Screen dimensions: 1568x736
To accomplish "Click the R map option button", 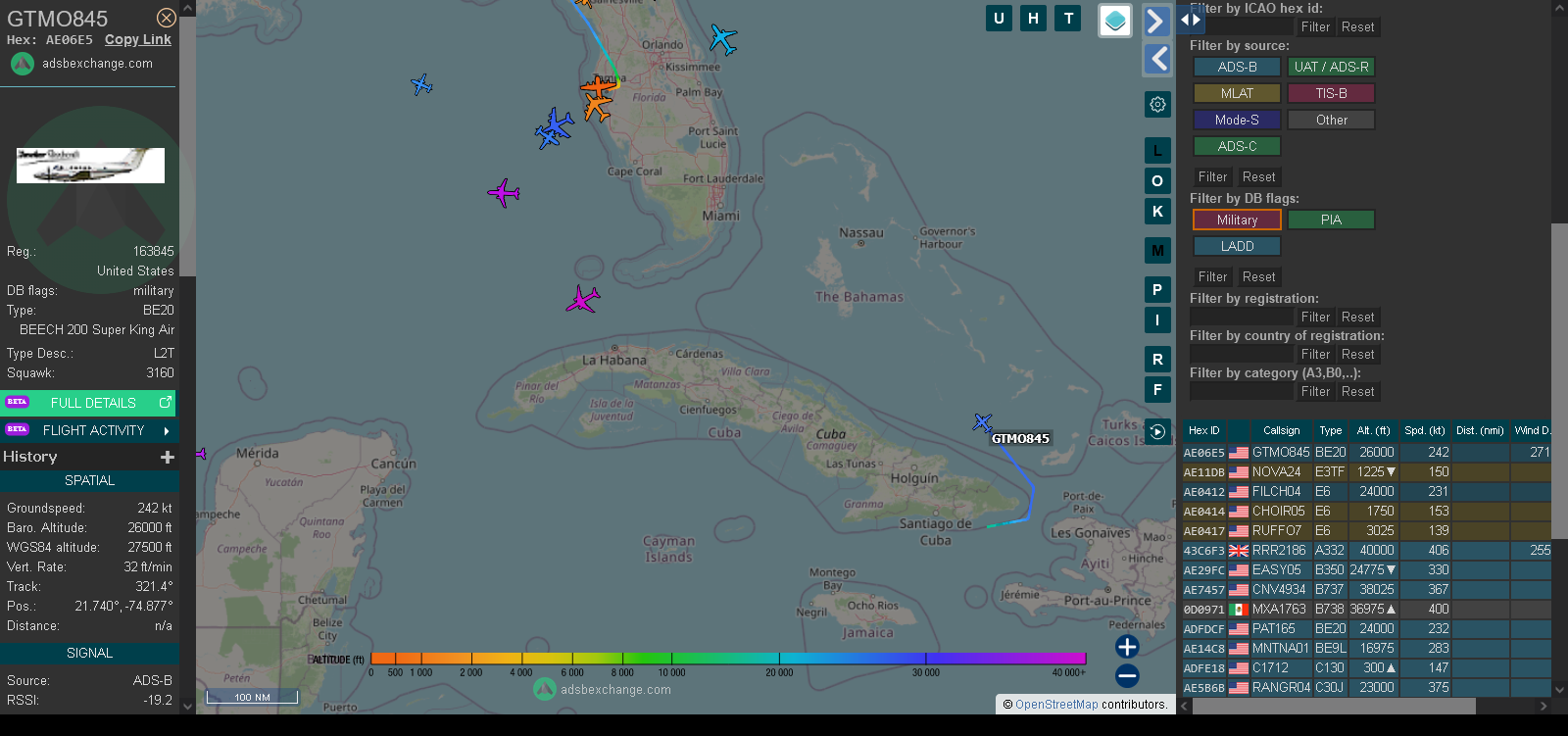I will [1157, 360].
